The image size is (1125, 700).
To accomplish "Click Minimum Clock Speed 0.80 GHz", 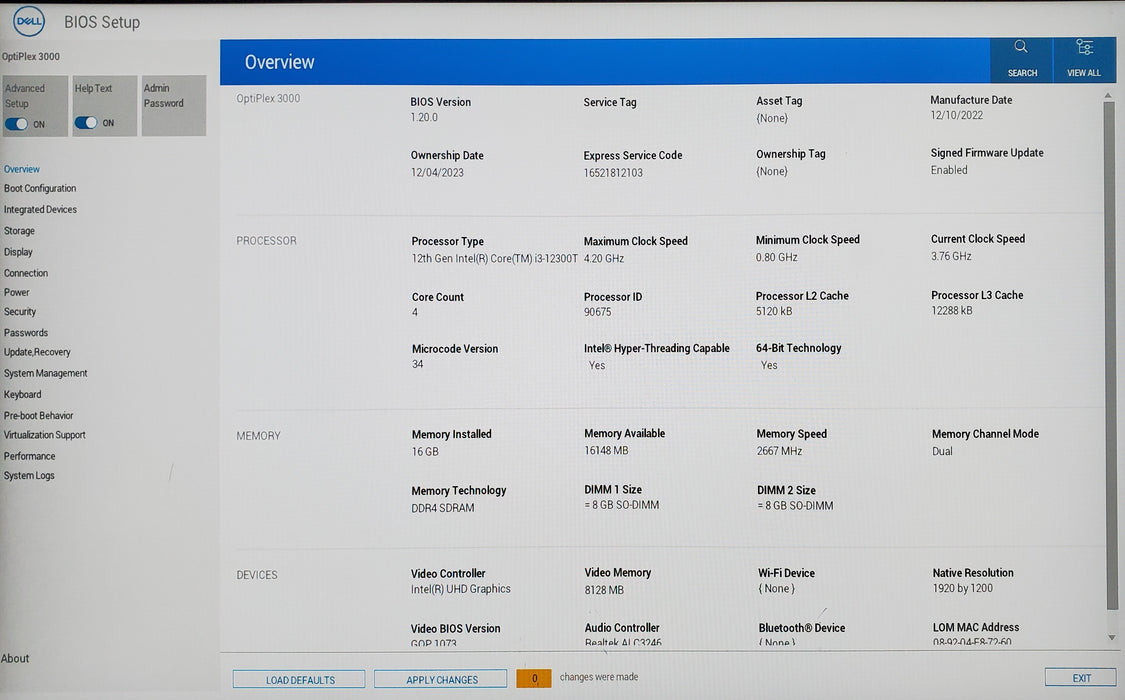I will click(776, 257).
